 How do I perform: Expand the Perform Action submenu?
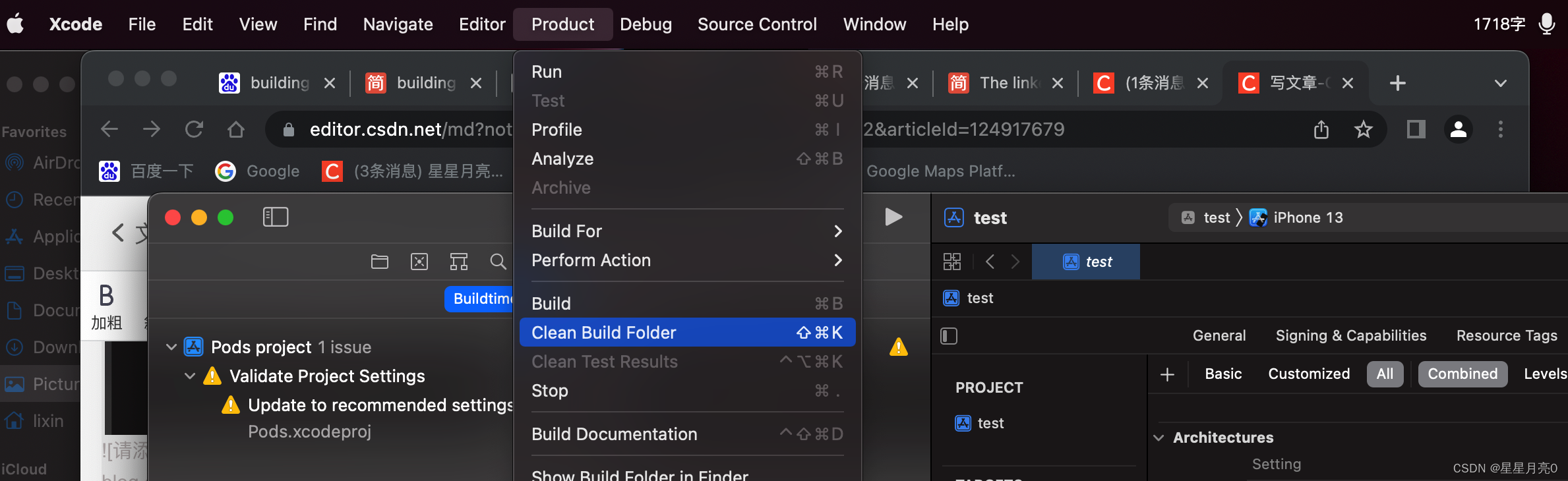click(x=687, y=260)
